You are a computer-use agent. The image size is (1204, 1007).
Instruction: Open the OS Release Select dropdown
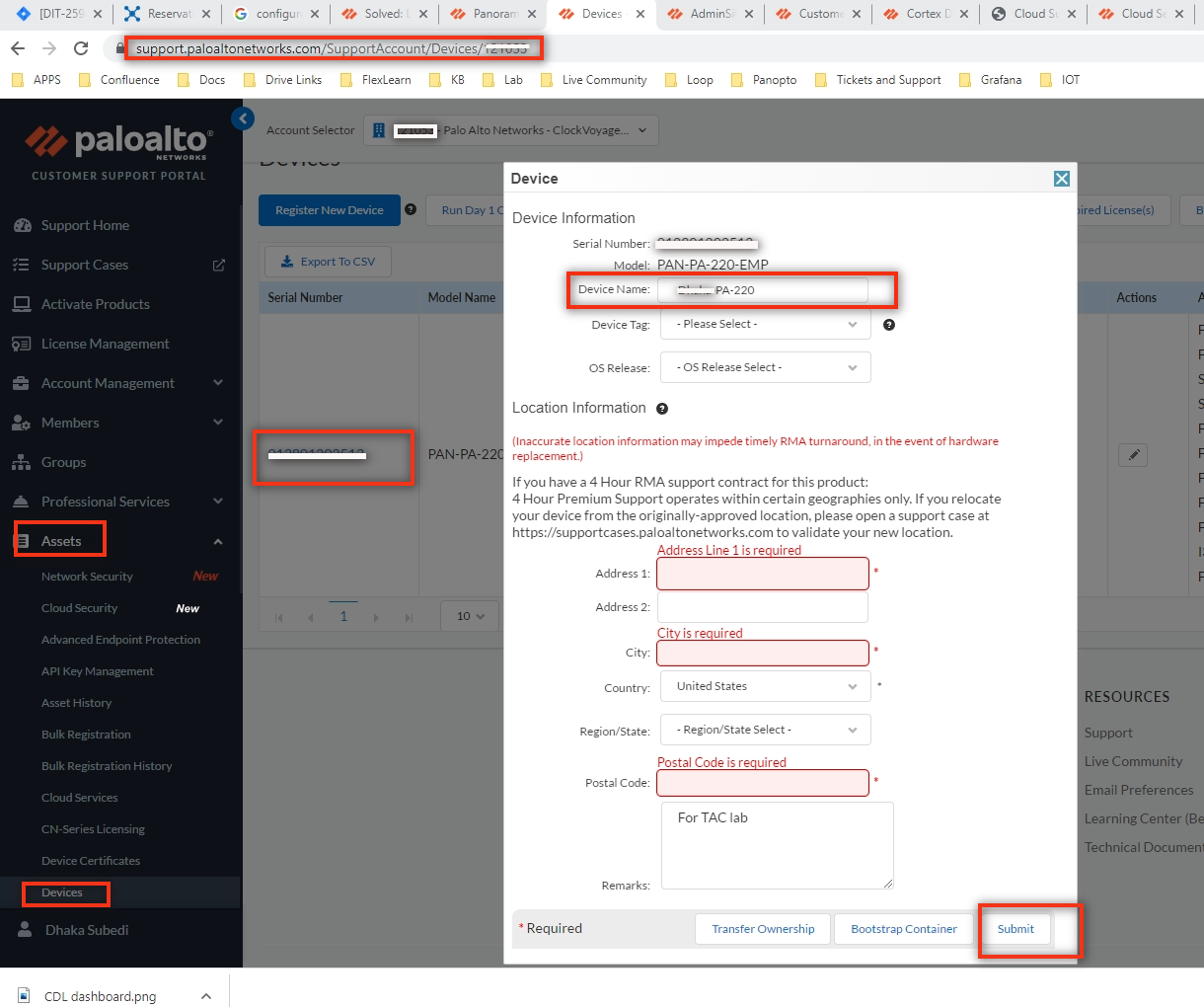pos(765,366)
